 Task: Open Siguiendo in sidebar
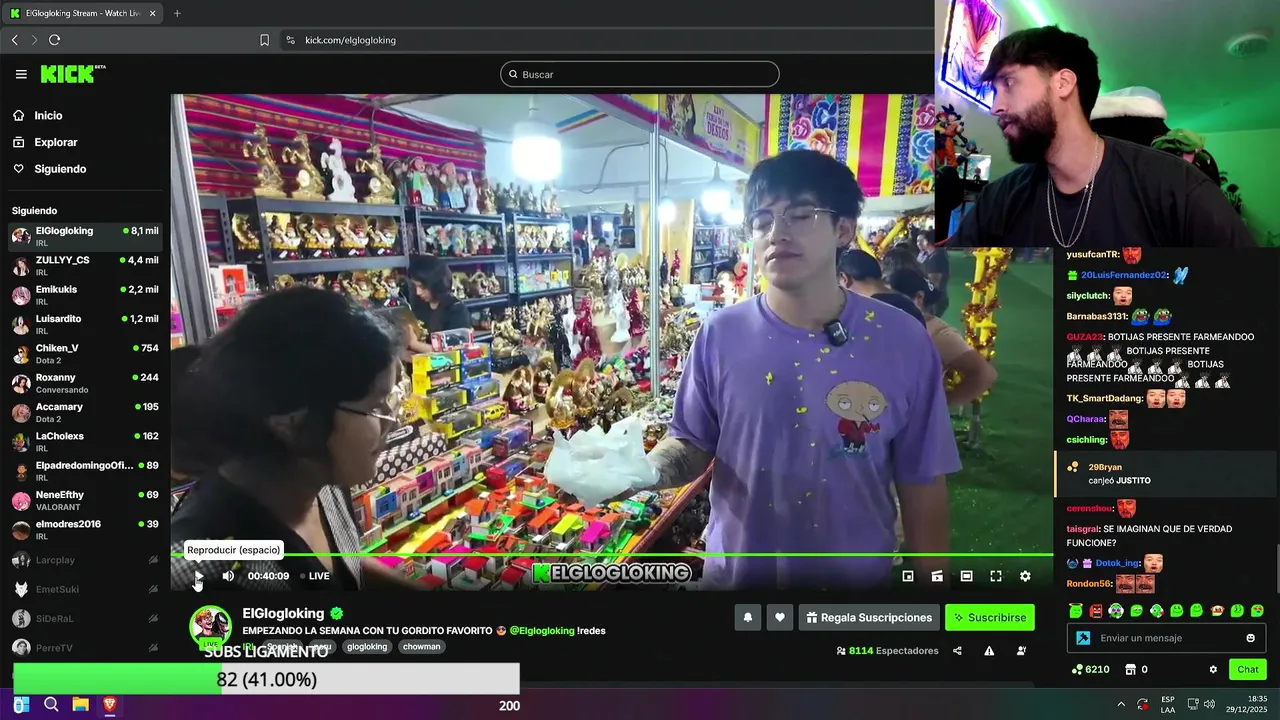coord(60,169)
